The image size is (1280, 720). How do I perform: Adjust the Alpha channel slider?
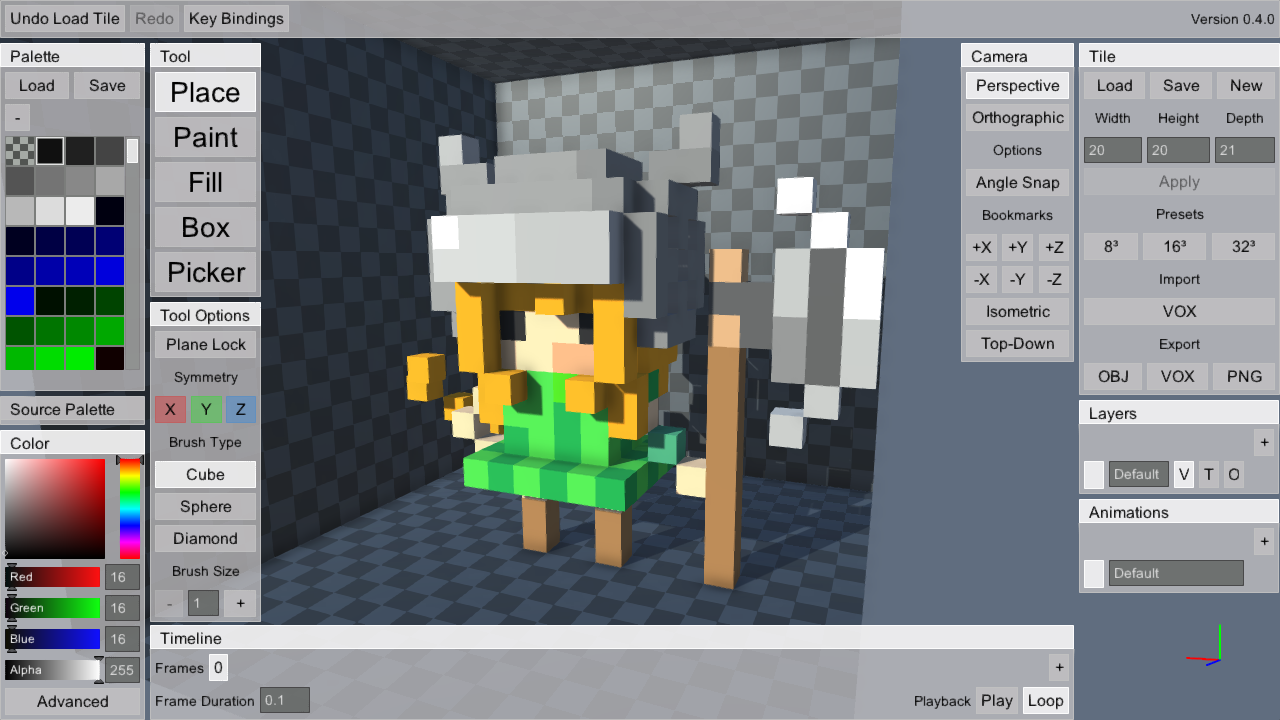[53, 670]
